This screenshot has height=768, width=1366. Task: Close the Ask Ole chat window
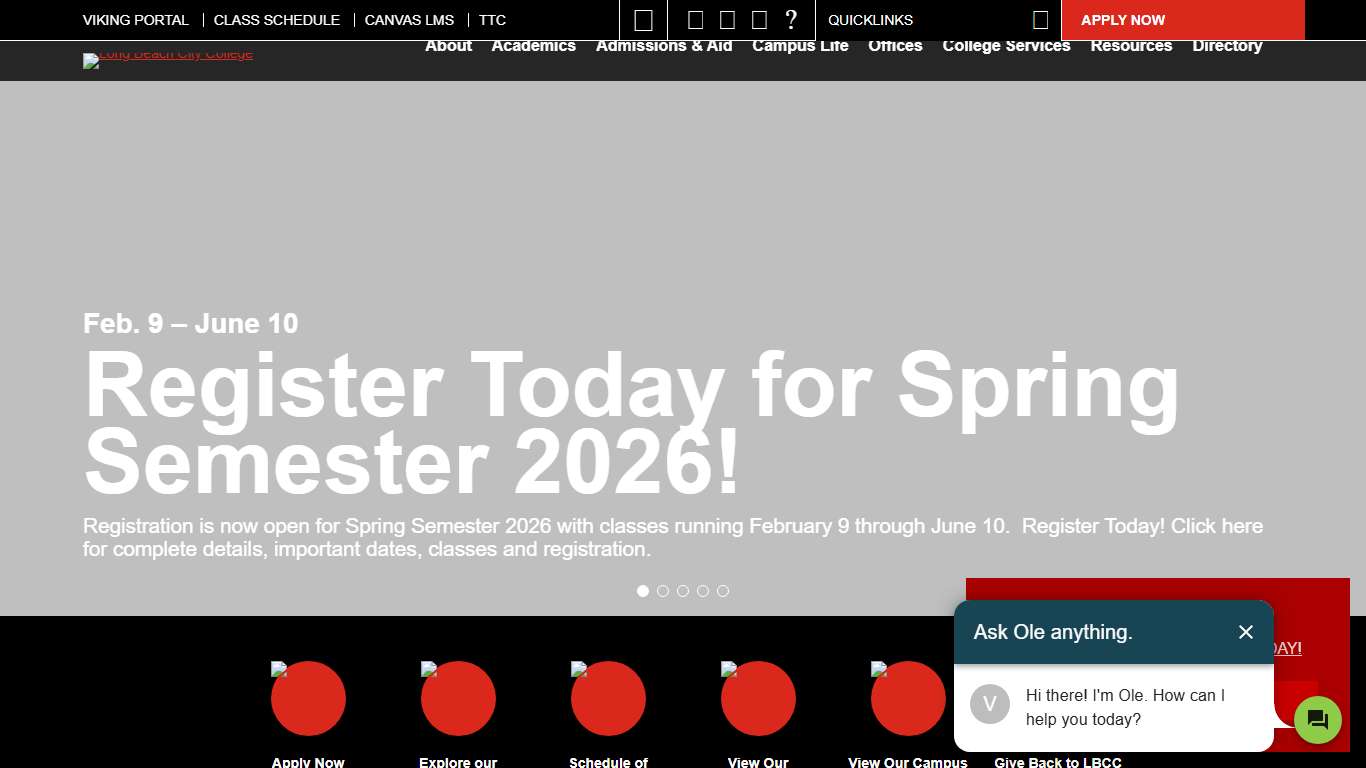click(x=1246, y=632)
